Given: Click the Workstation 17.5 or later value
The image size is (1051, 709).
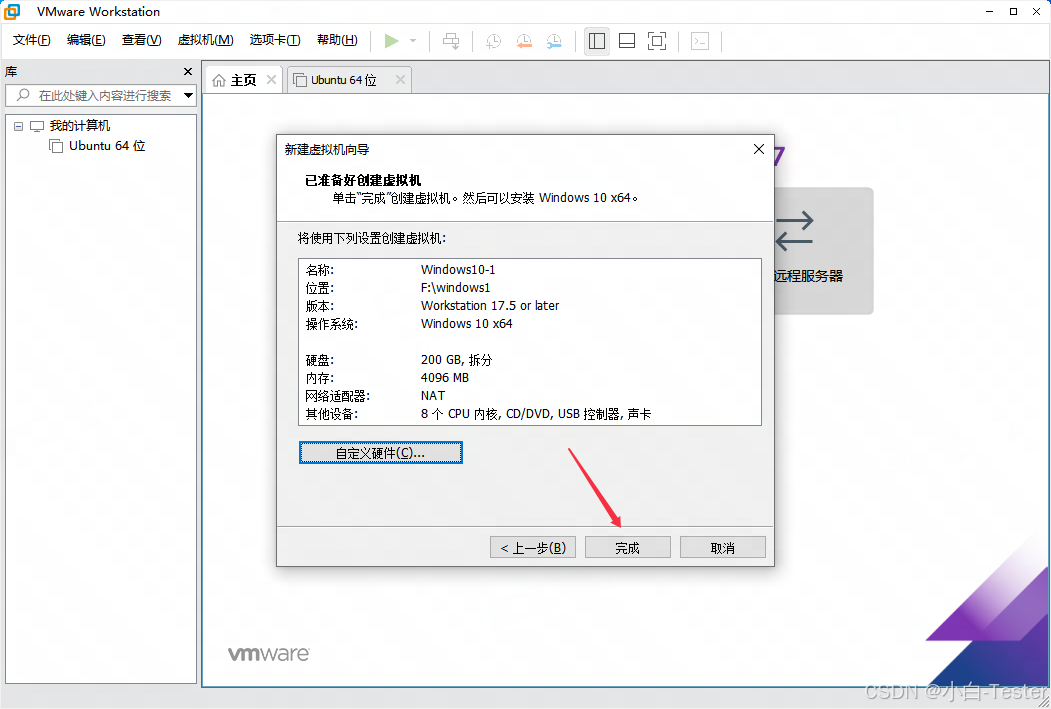Looking at the screenshot, I should [489, 306].
